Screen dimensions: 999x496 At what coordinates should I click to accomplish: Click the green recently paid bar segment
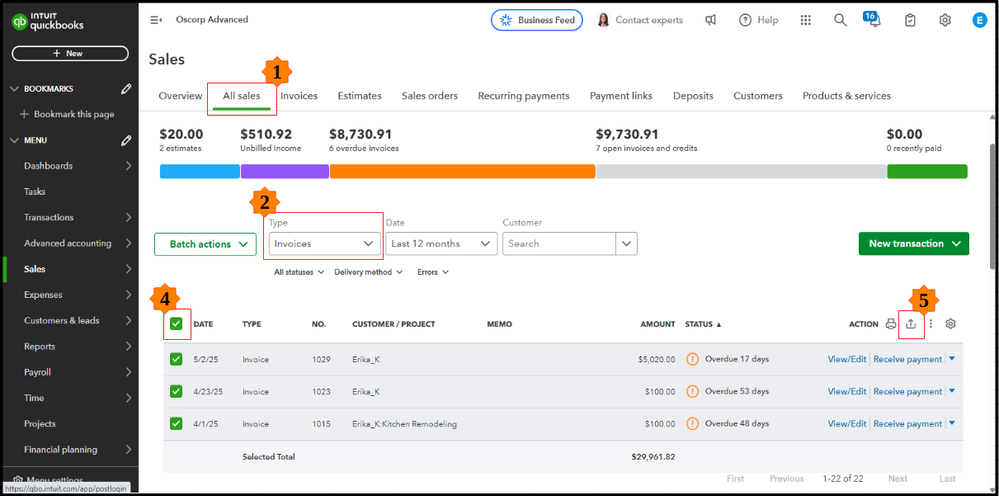pyautogui.click(x=927, y=171)
